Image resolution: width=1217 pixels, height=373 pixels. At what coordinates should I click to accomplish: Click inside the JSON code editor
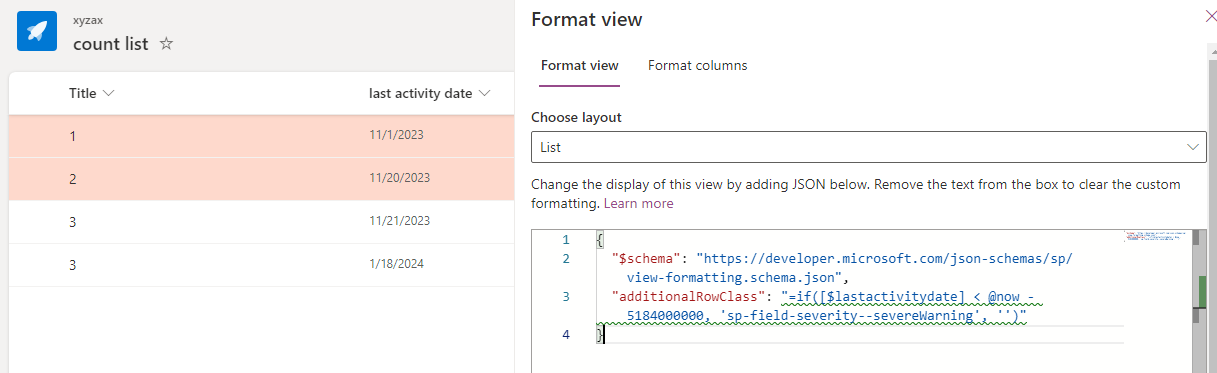(x=860, y=300)
